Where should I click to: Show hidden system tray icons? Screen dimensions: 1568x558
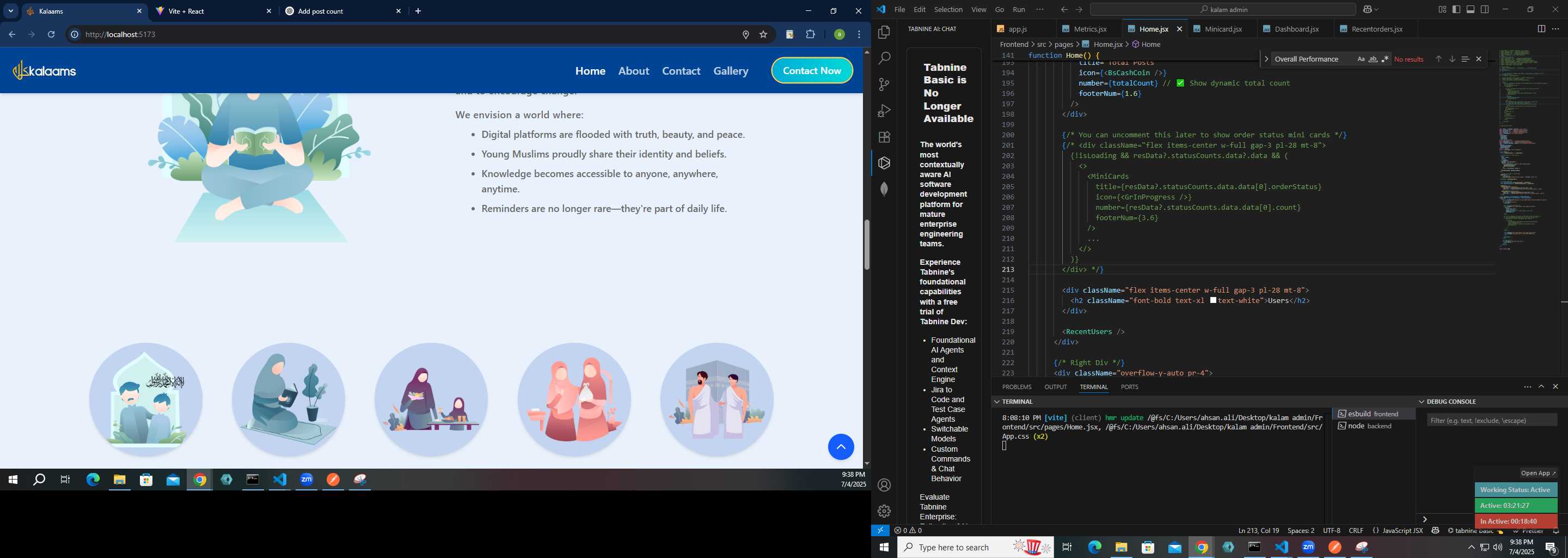pyautogui.click(x=1471, y=548)
